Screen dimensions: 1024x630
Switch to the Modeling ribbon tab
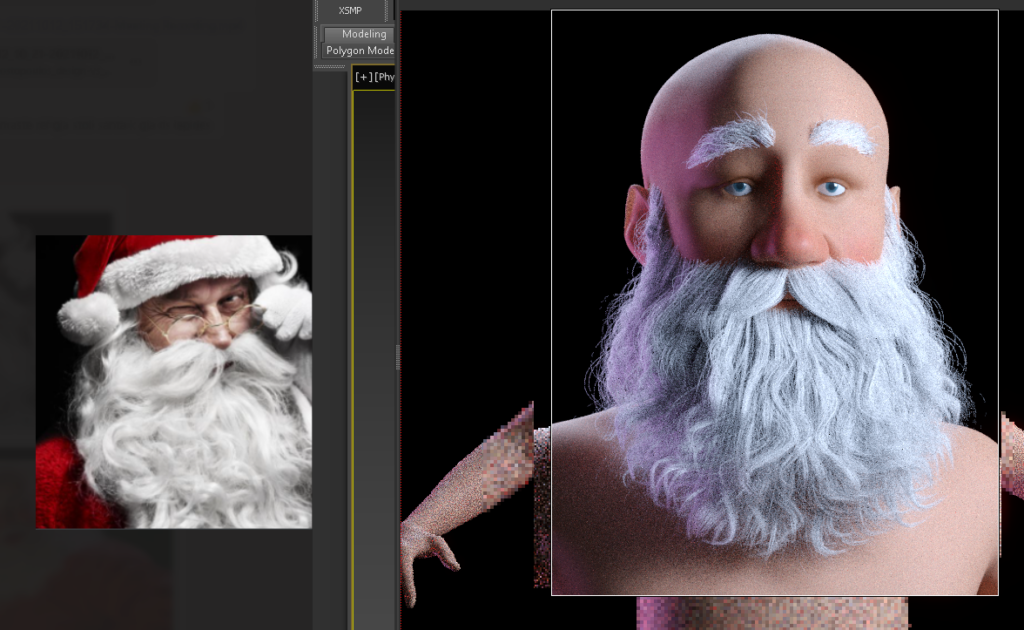[363, 34]
